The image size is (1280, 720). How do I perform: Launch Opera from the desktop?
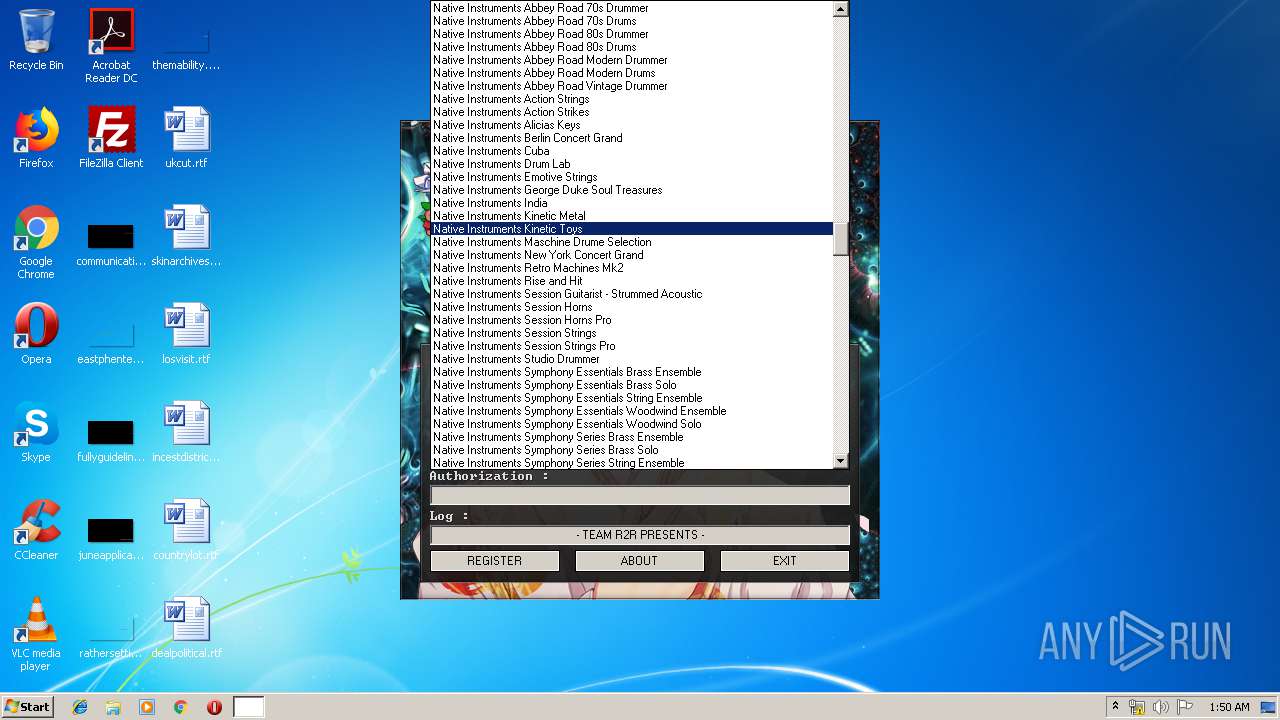pos(36,334)
